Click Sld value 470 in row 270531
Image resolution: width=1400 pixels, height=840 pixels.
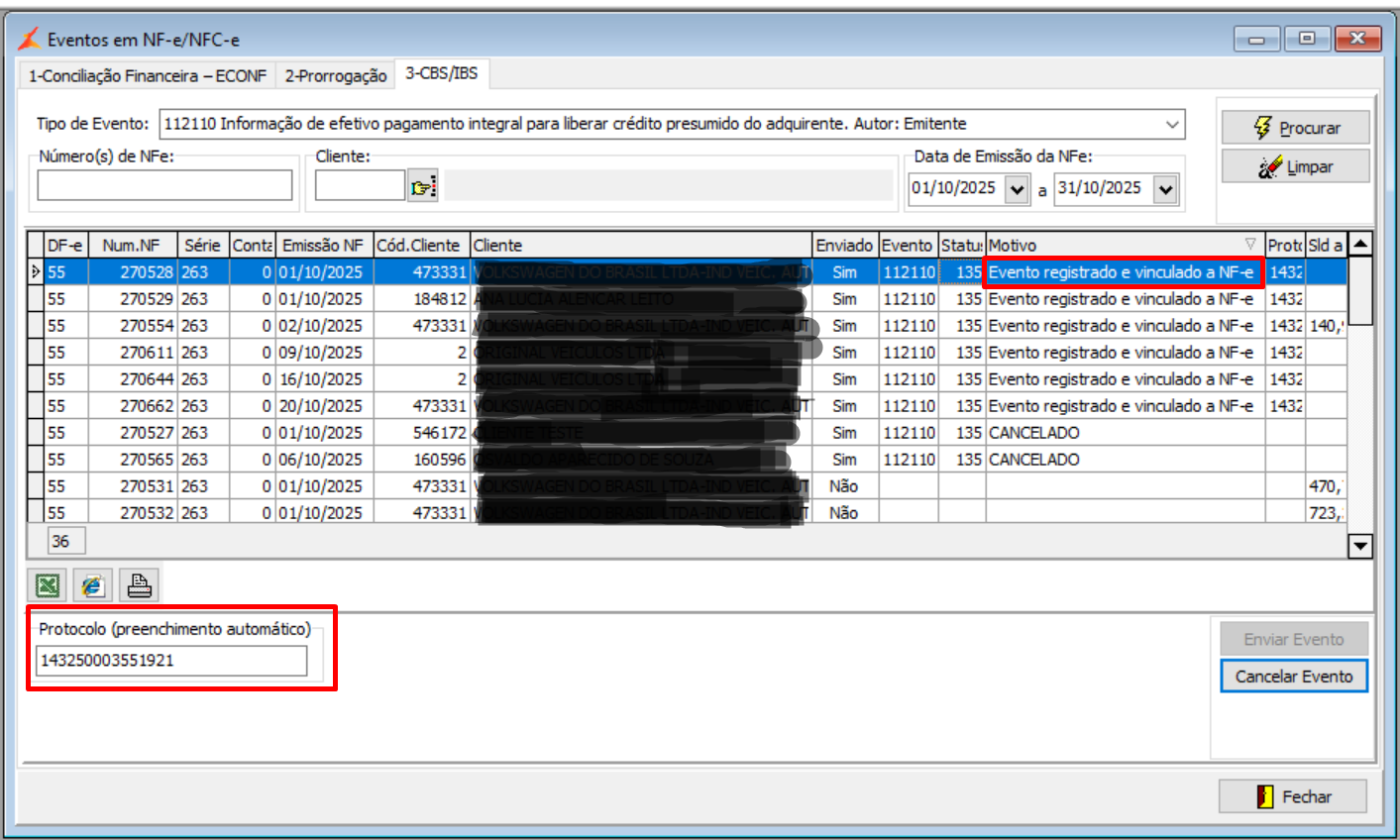(x=1327, y=485)
